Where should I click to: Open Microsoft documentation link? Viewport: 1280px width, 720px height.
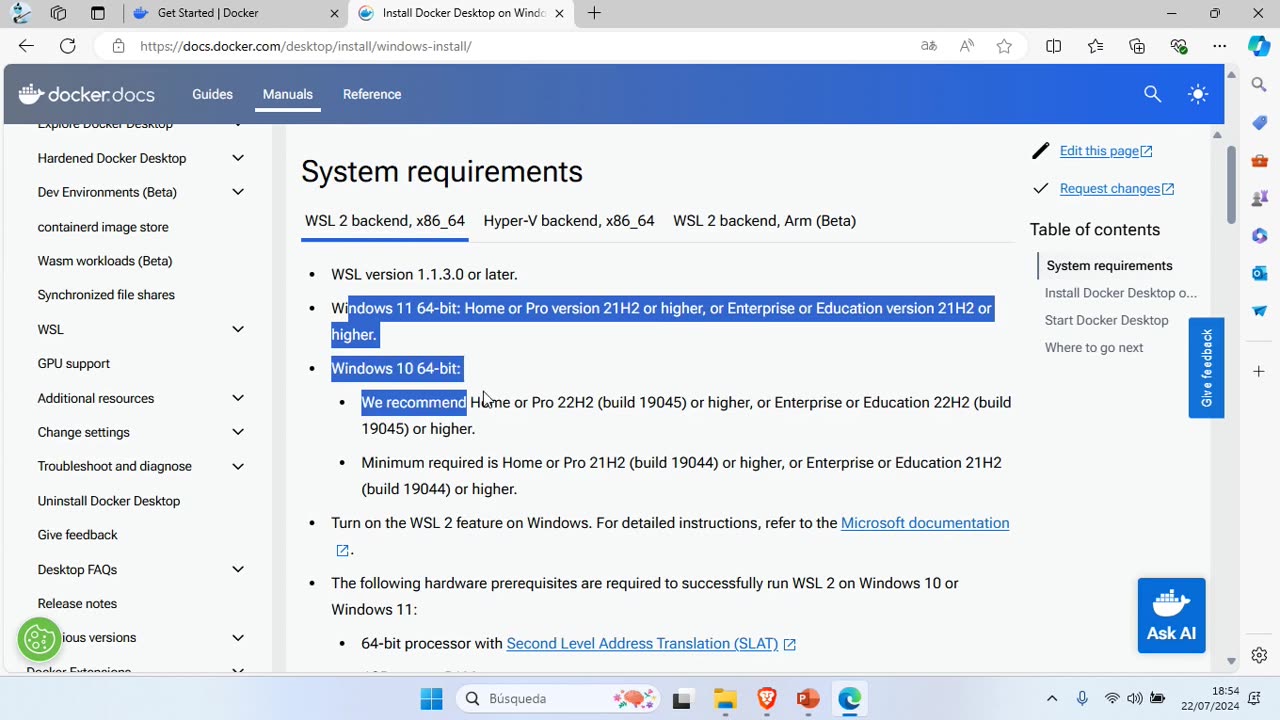pos(925,523)
